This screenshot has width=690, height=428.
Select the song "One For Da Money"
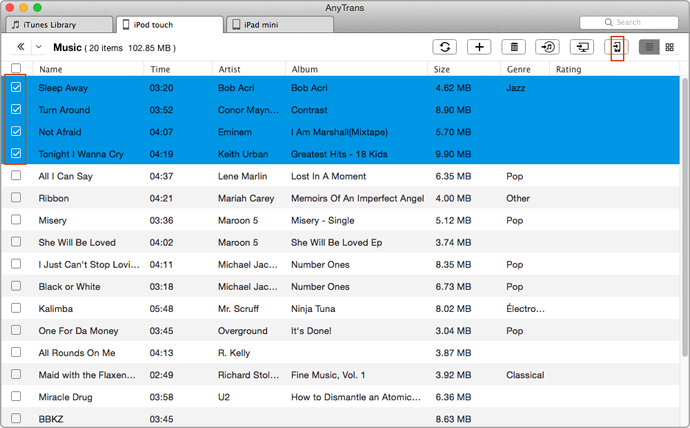tap(78, 331)
